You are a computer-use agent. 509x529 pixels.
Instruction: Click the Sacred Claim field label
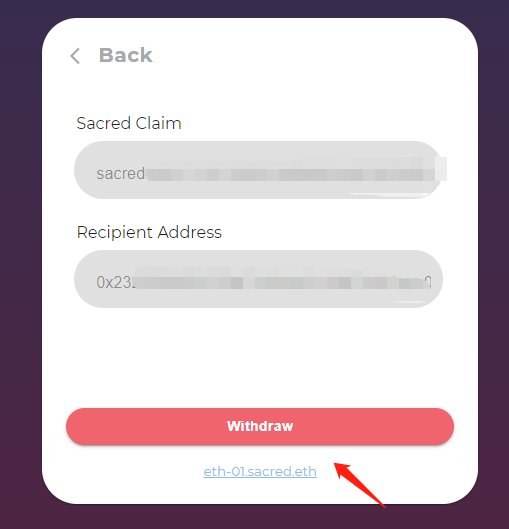129,123
